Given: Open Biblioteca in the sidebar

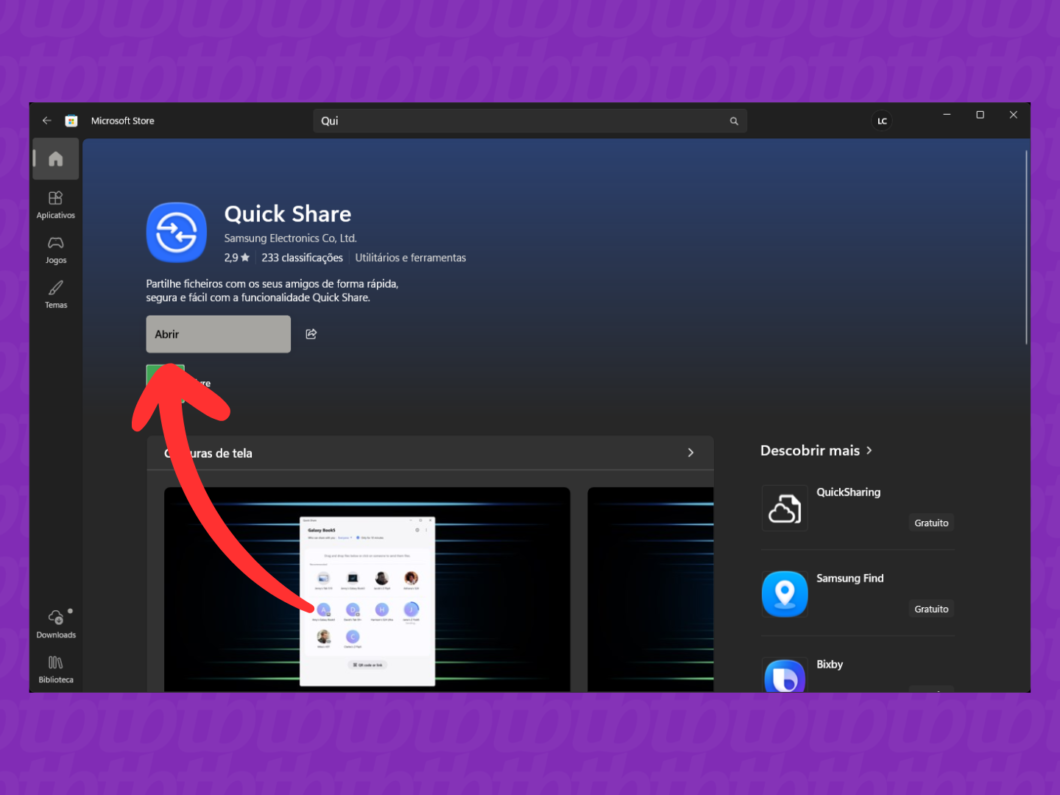Looking at the screenshot, I should (55, 669).
